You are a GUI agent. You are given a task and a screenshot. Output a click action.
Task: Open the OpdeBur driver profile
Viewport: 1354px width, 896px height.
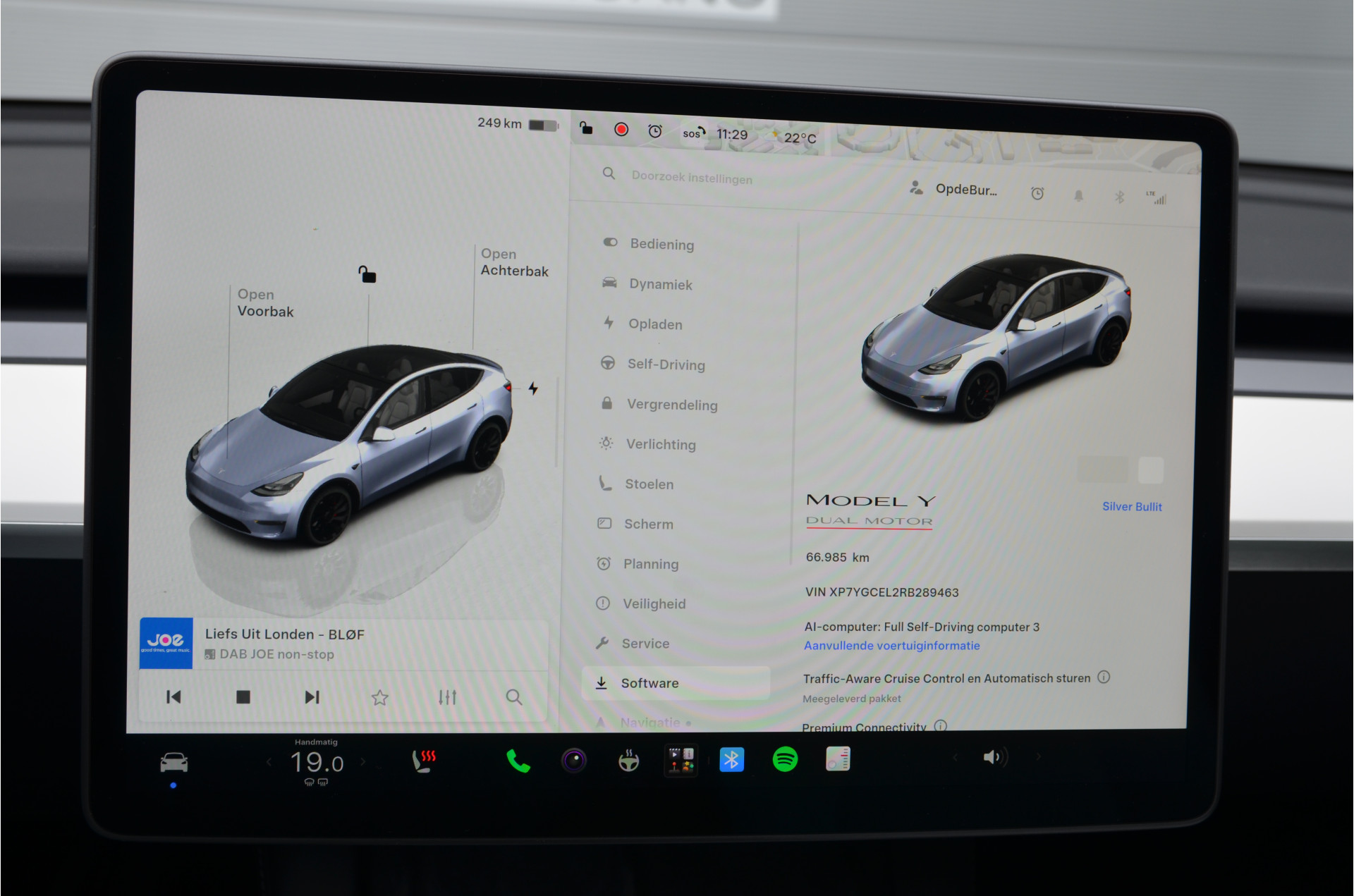click(x=953, y=189)
